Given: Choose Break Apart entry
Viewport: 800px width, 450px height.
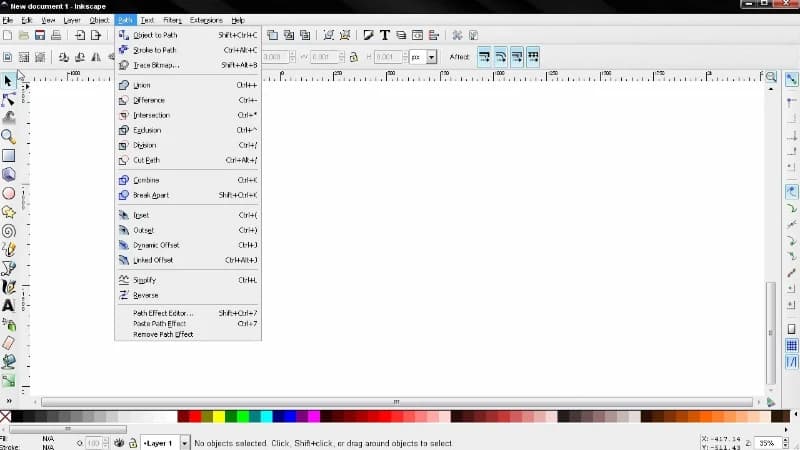Looking at the screenshot, I should point(188,195).
